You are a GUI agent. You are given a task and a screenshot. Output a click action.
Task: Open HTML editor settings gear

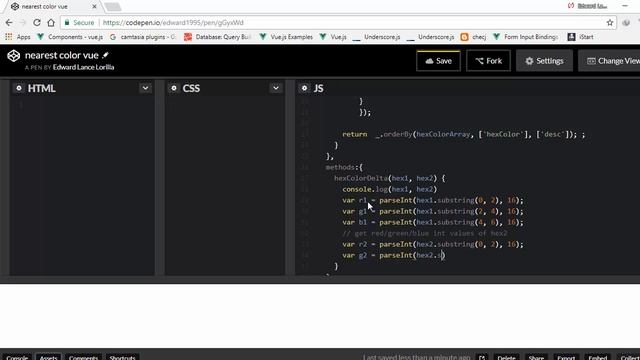[19, 88]
